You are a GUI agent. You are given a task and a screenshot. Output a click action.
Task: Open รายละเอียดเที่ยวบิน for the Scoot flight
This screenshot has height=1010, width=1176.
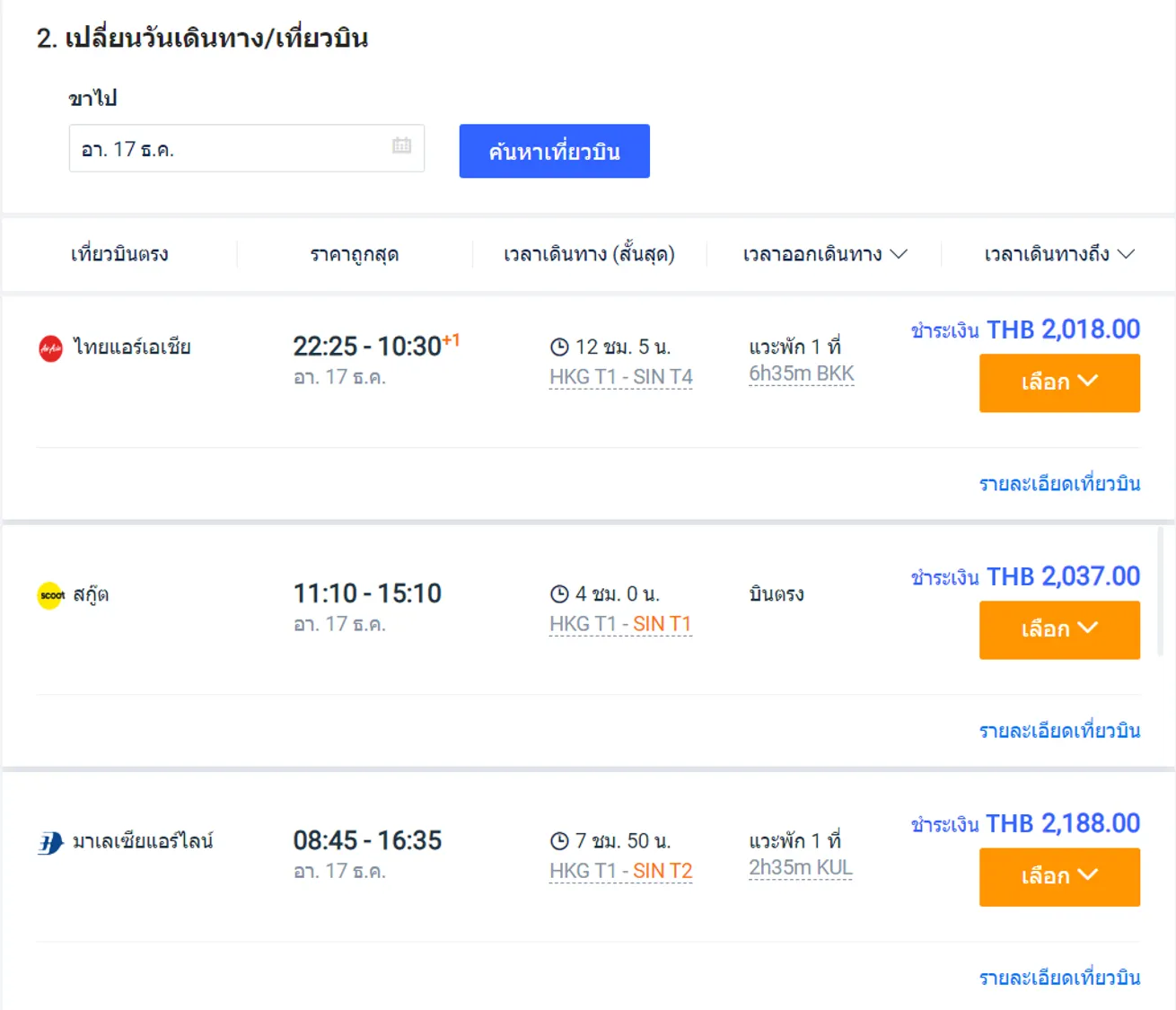pos(1059,730)
